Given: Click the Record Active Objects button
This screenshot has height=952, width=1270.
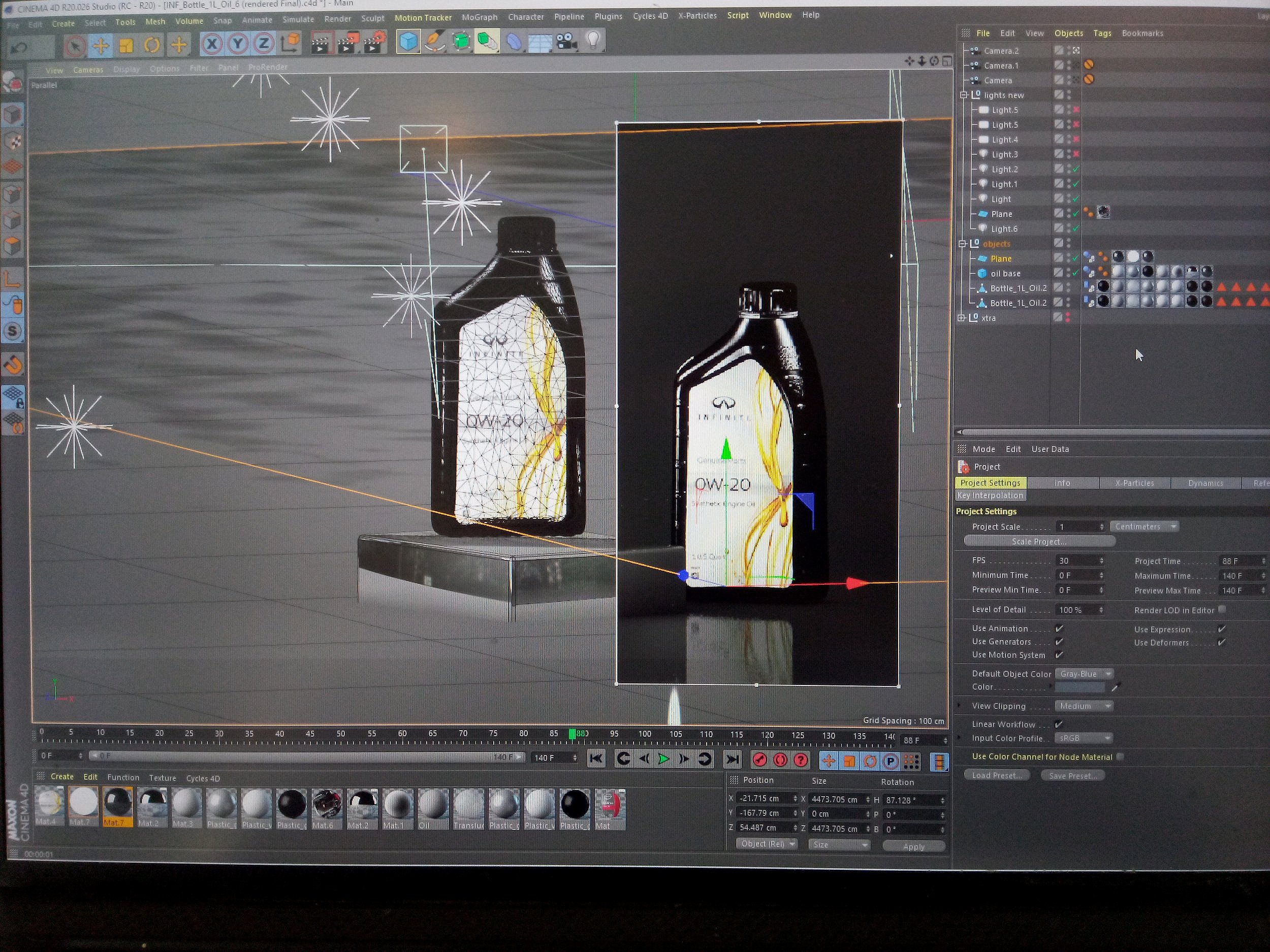Looking at the screenshot, I should [x=760, y=761].
